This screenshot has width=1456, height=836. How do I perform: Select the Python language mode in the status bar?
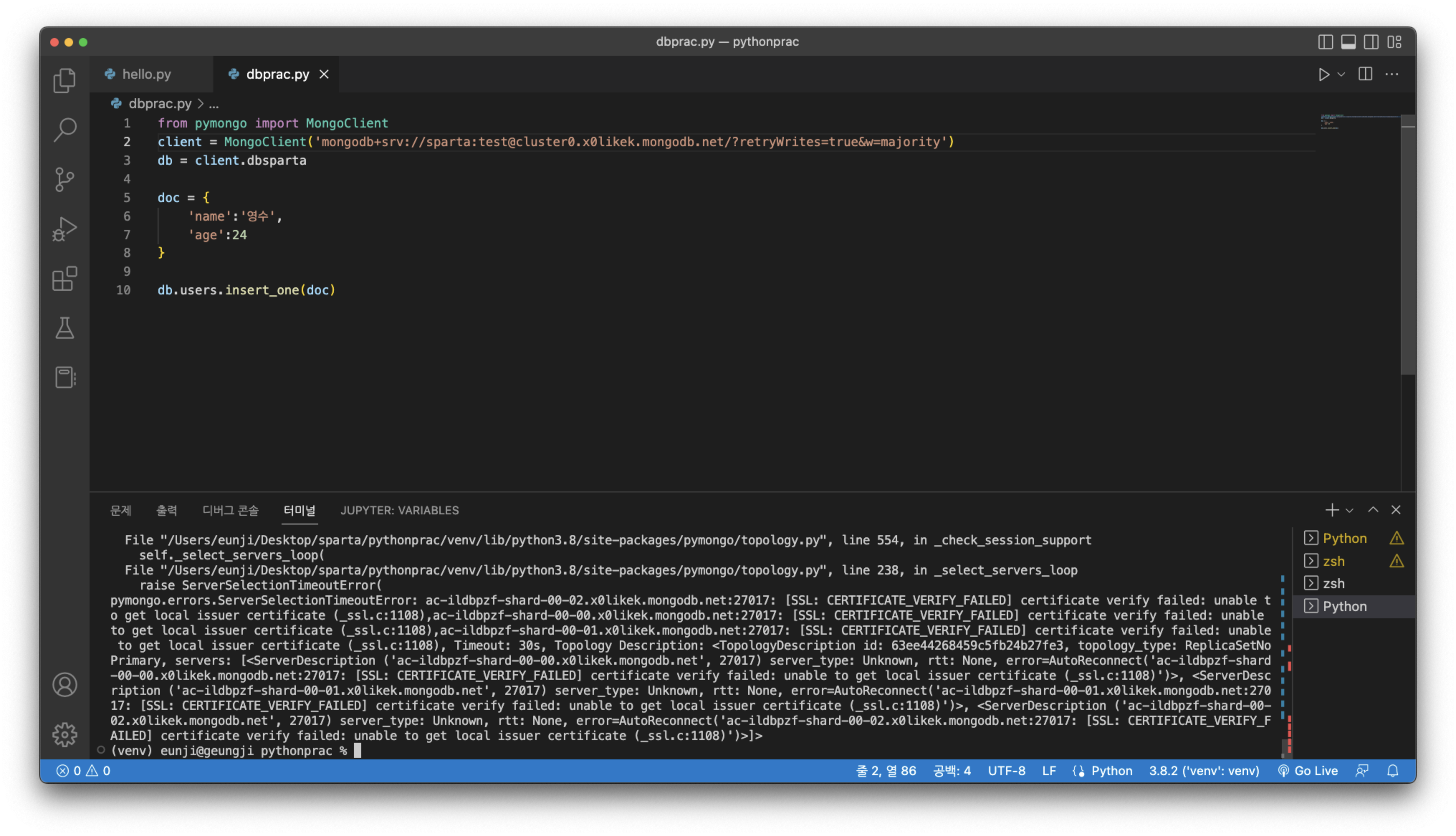click(x=1111, y=770)
